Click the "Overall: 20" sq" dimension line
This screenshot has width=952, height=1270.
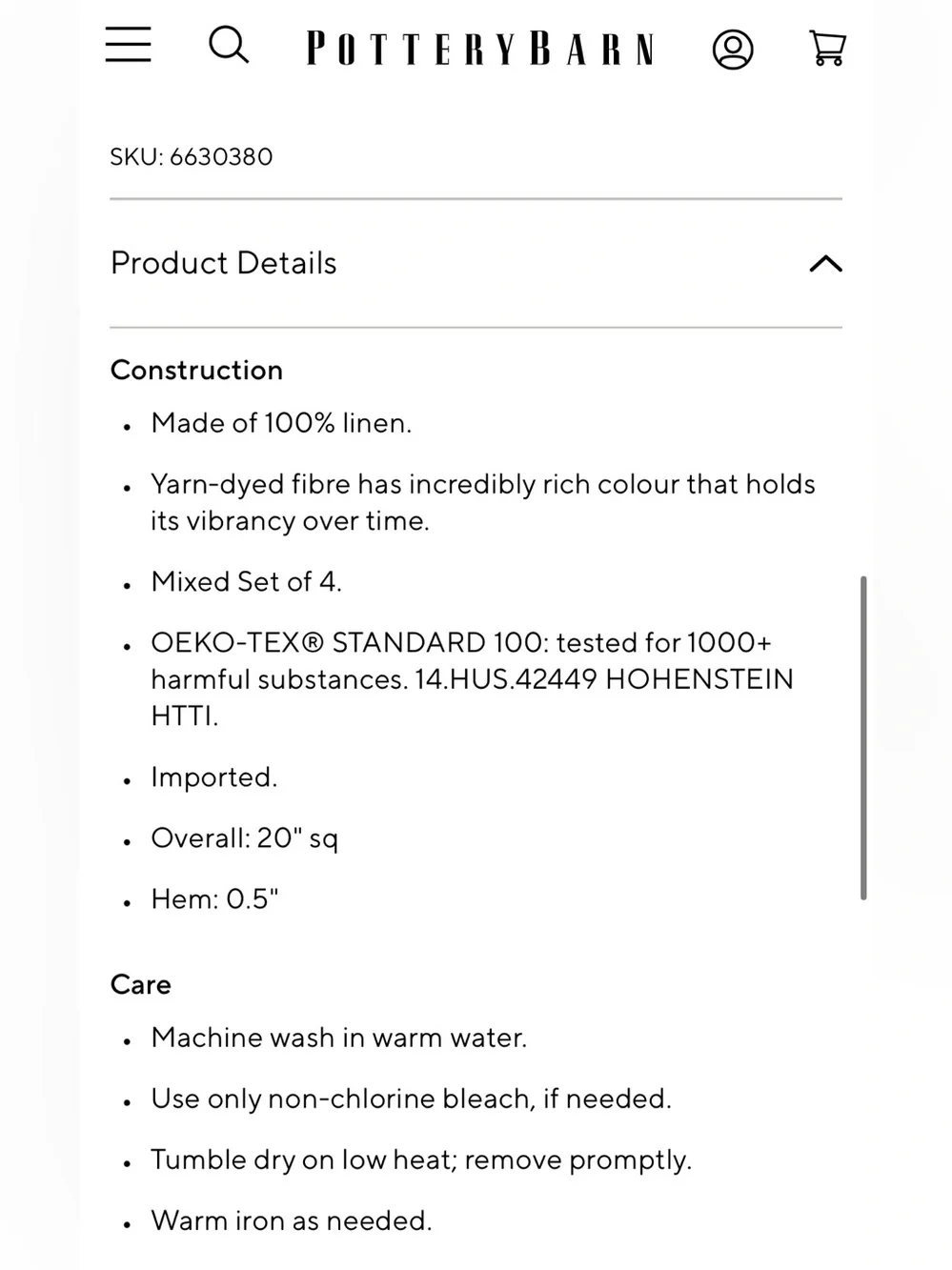244,838
